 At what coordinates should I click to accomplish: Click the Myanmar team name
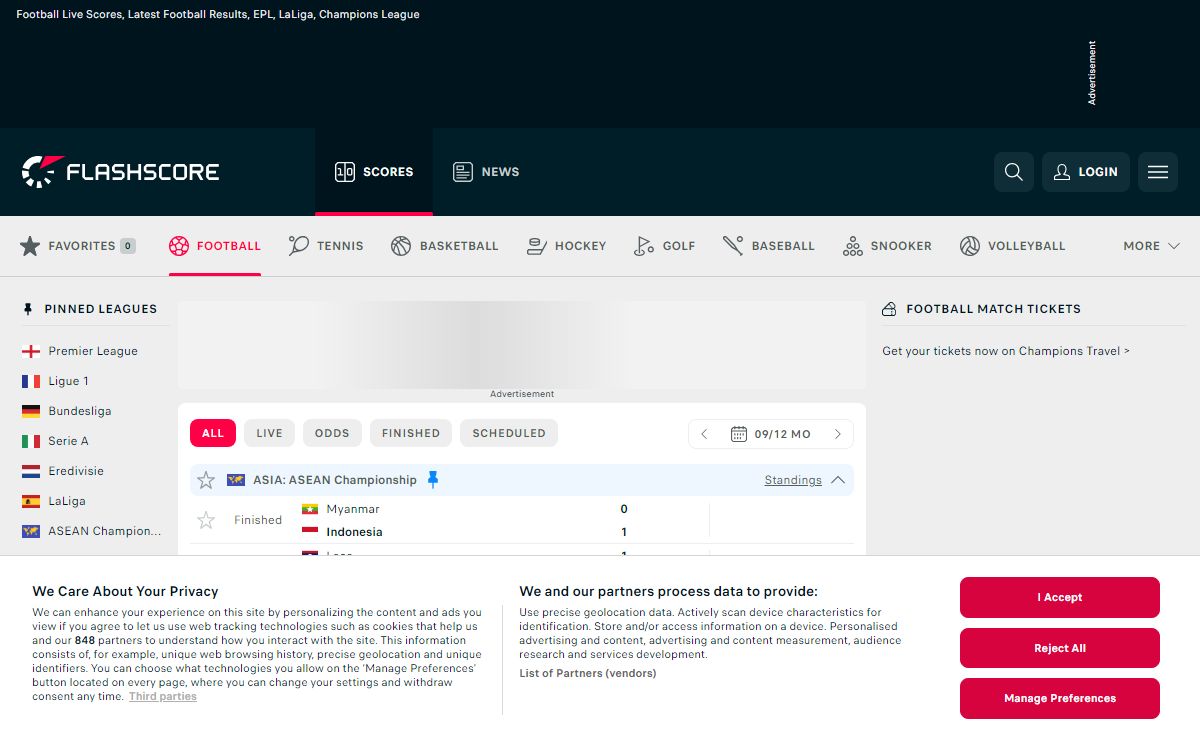(353, 509)
